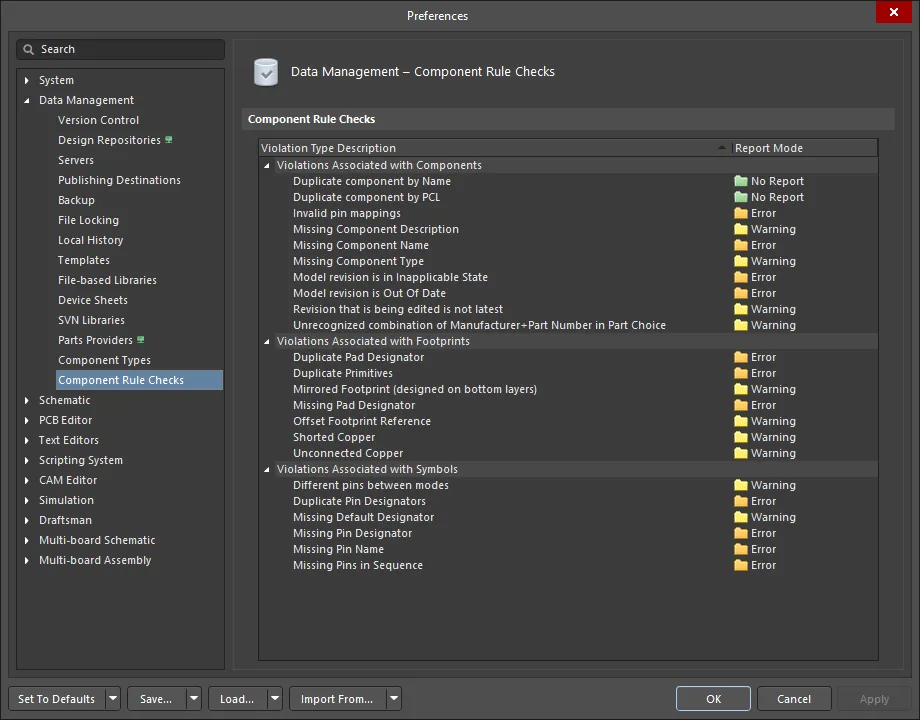Select the Component Types page

[x=104, y=360]
